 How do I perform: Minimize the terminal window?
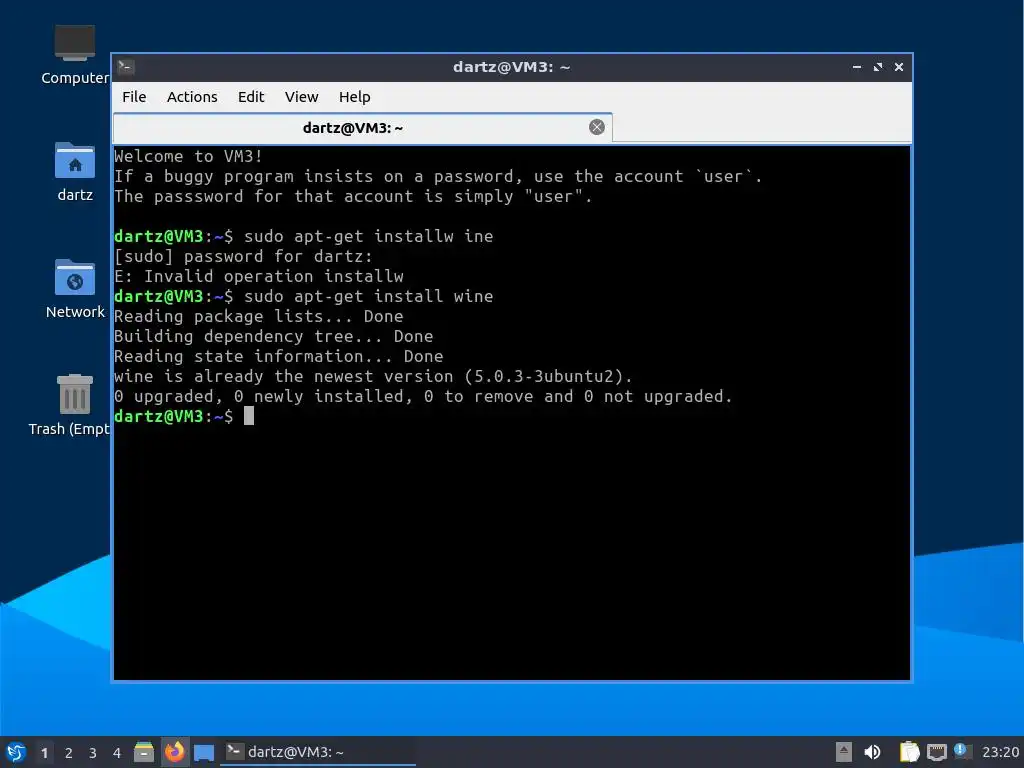856,67
